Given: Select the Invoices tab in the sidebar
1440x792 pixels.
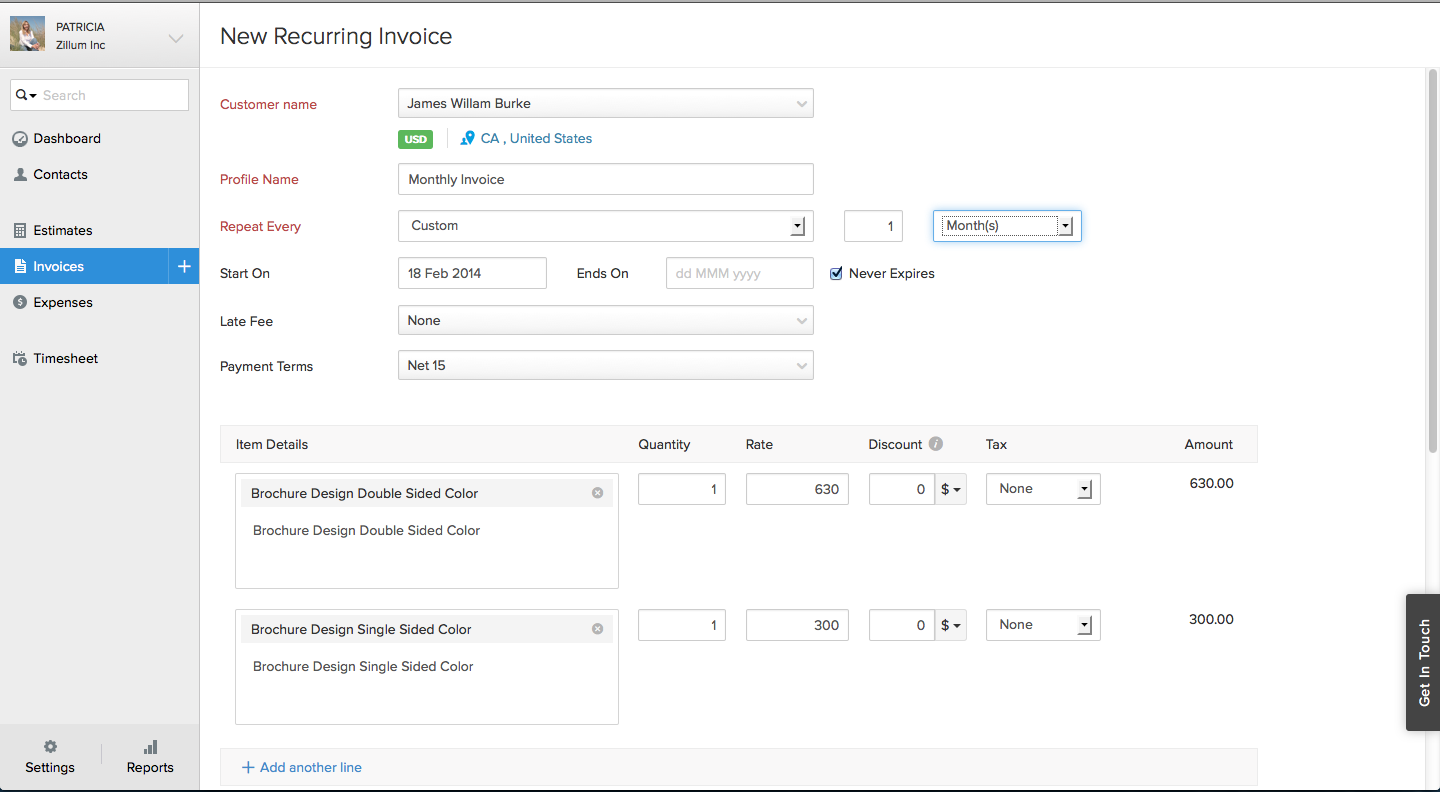Looking at the screenshot, I should (x=60, y=266).
